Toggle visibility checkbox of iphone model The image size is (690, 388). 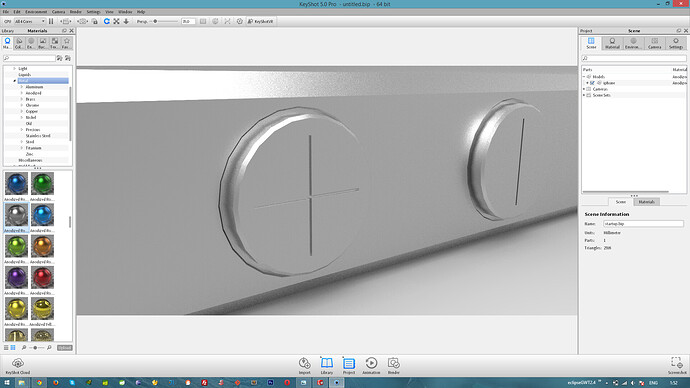592,83
